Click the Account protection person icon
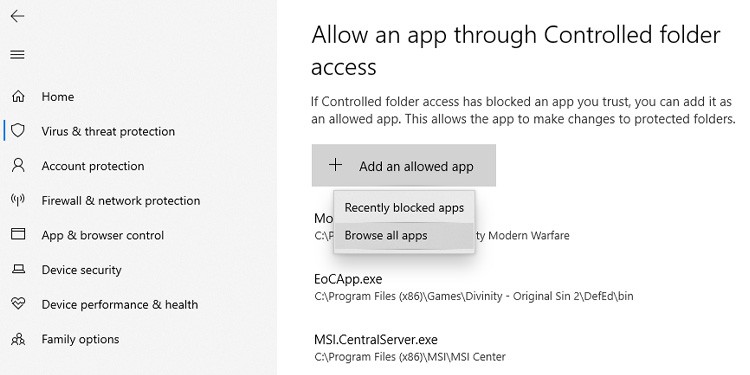Image resolution: width=750 pixels, height=375 pixels. 18,165
